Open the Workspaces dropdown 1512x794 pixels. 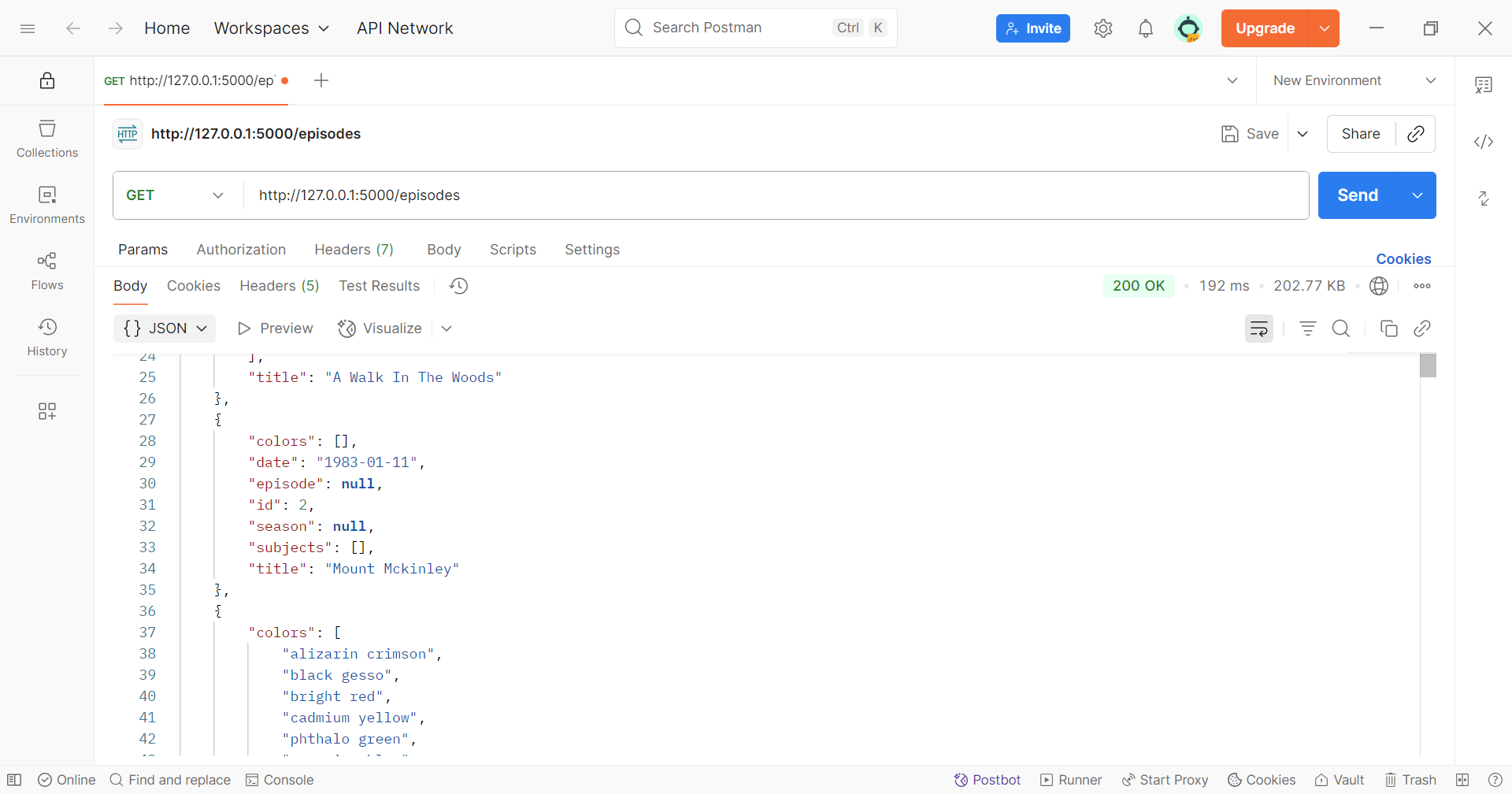tap(272, 28)
